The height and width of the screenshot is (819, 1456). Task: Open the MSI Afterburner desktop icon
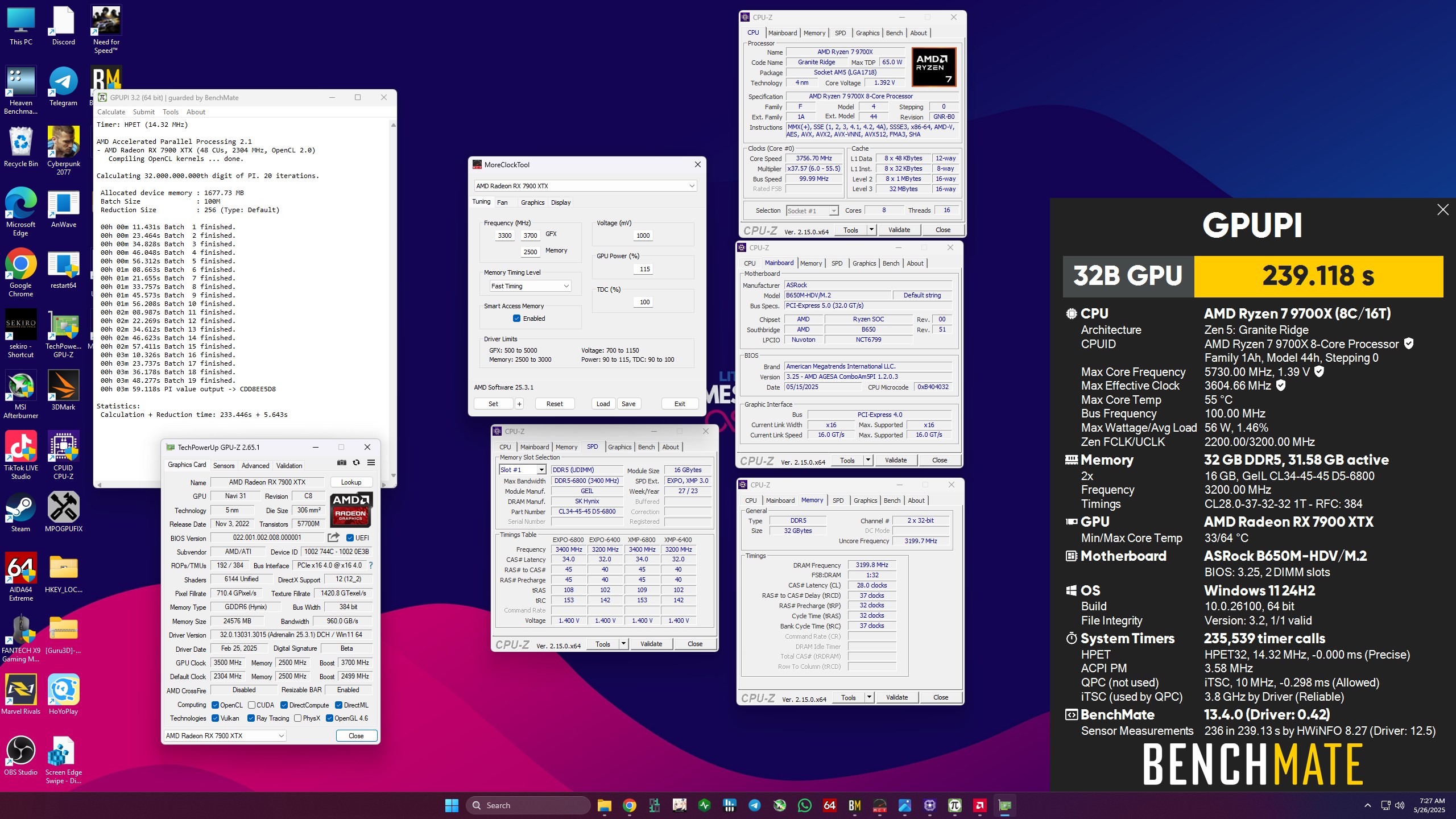[x=21, y=395]
